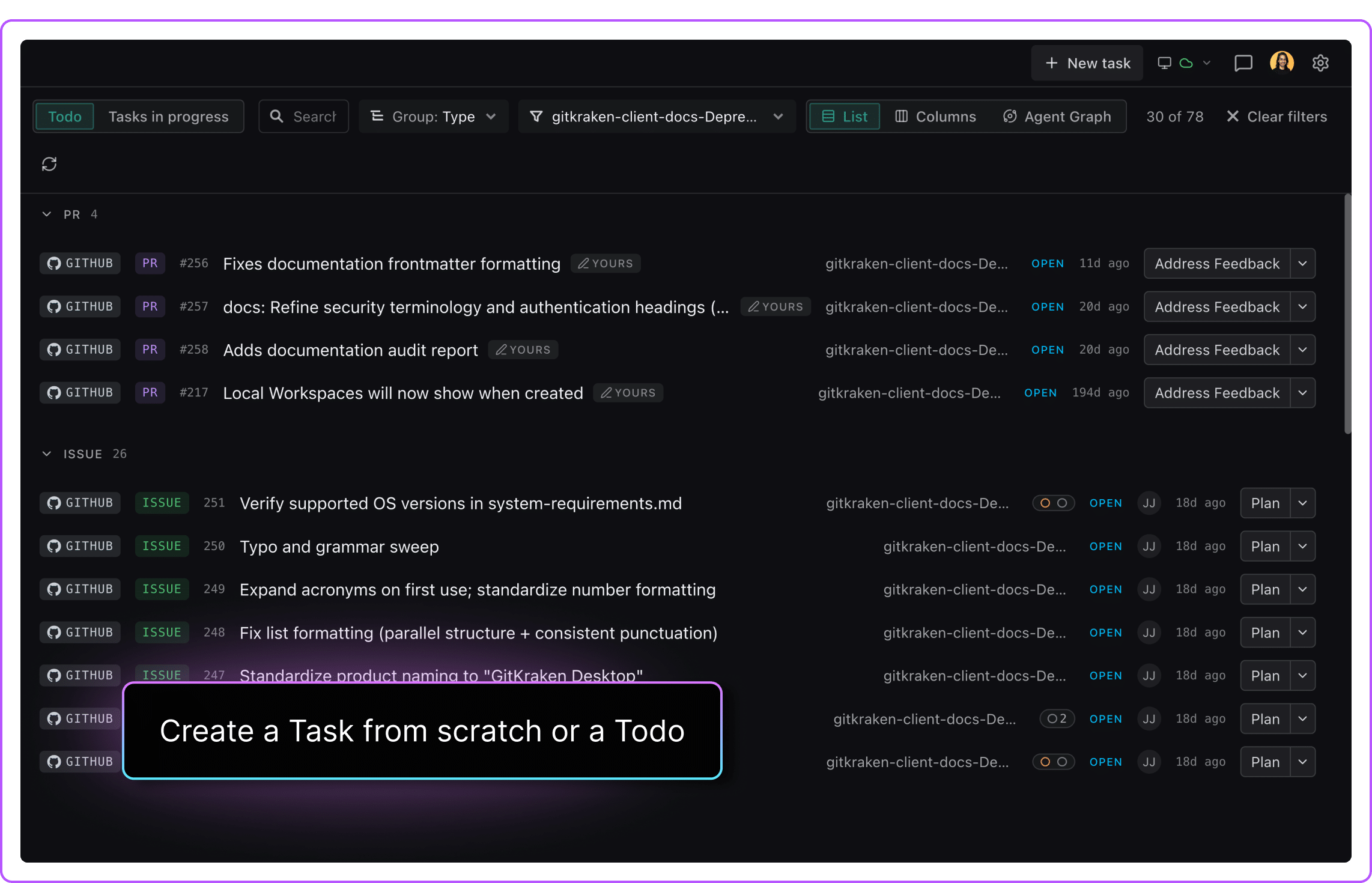Click Clear filters
The height and width of the screenshot is (883, 1372).
1276,117
